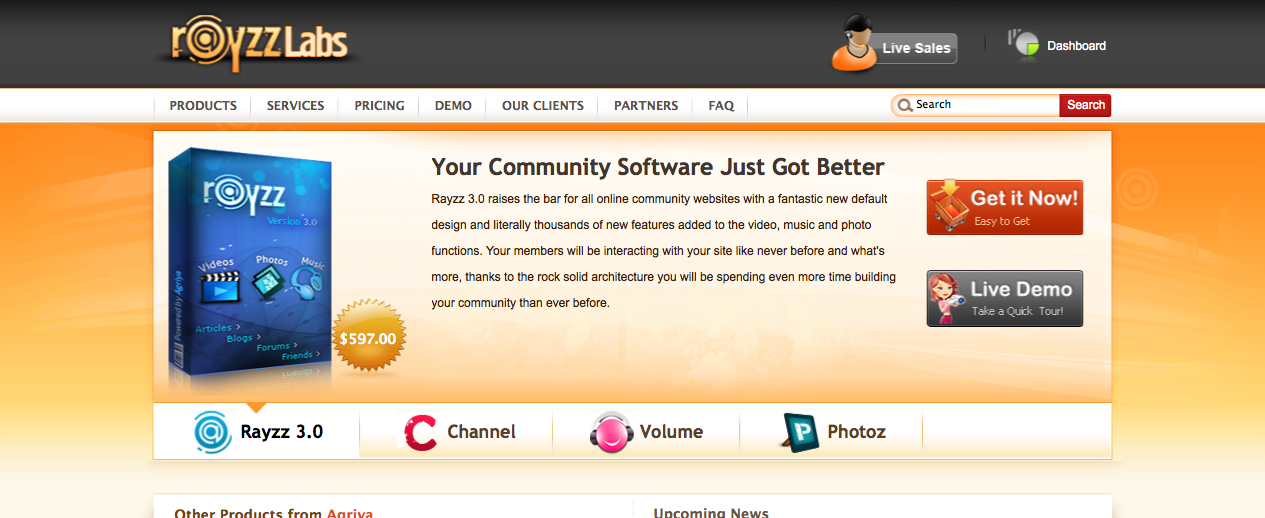Viewport: 1265px width, 518px height.
Task: Switch to the Channel tab label
Action: click(x=482, y=432)
